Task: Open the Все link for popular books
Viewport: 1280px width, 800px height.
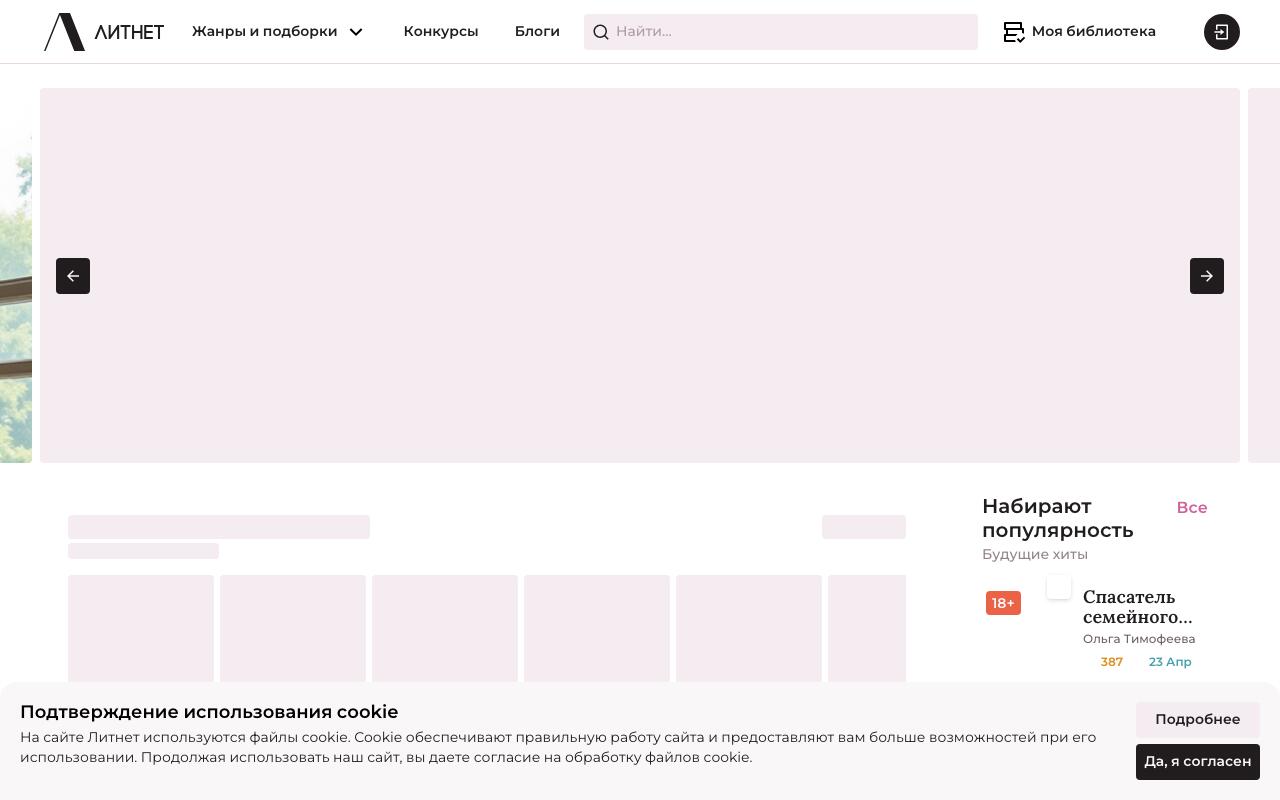Action: pos(1192,508)
